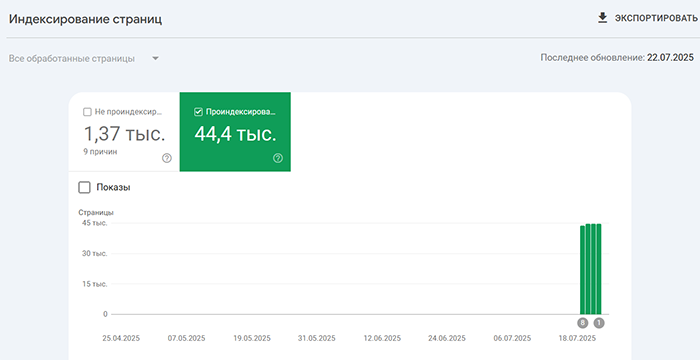Open the 'Все обработанные страницы' filter dropdown
700x360 pixels.
point(84,59)
